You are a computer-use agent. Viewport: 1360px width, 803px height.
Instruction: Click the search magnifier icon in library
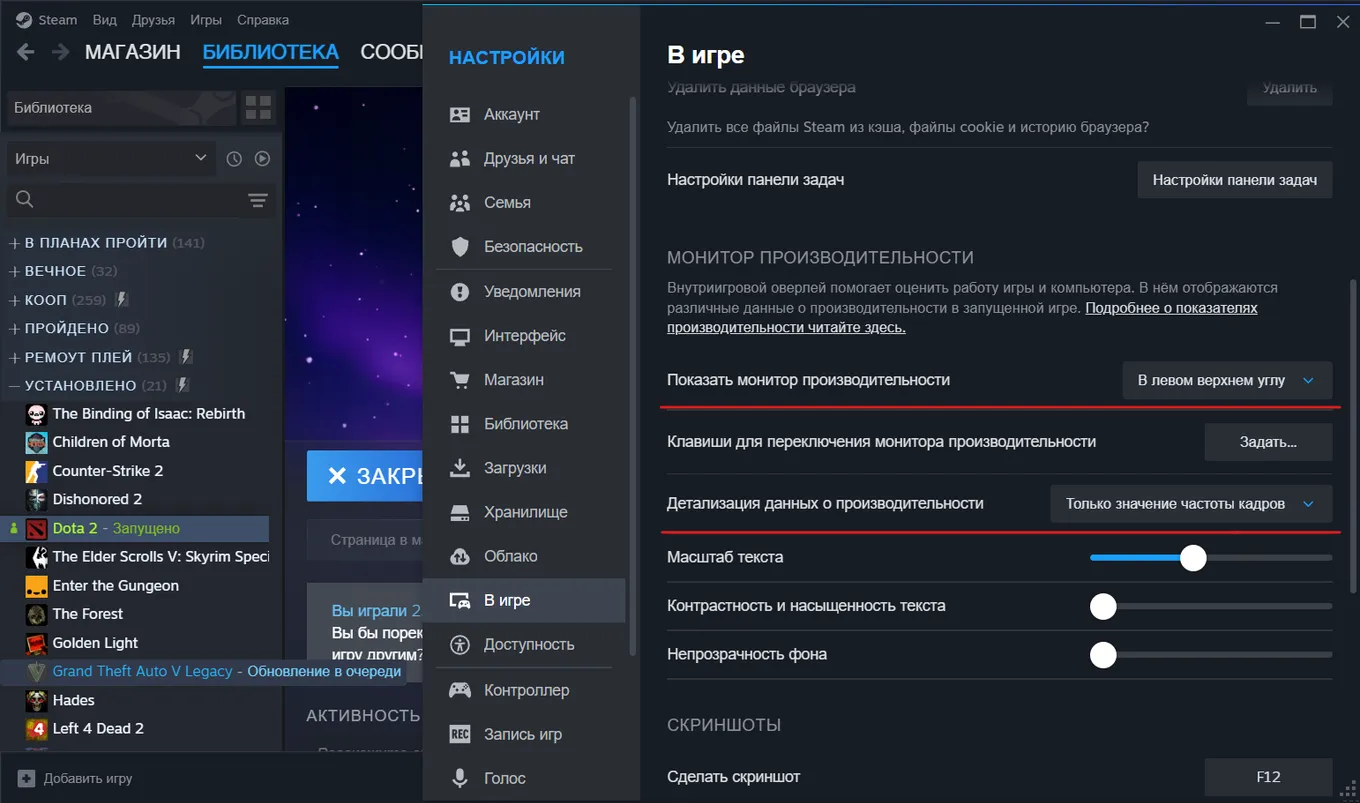tap(25, 200)
